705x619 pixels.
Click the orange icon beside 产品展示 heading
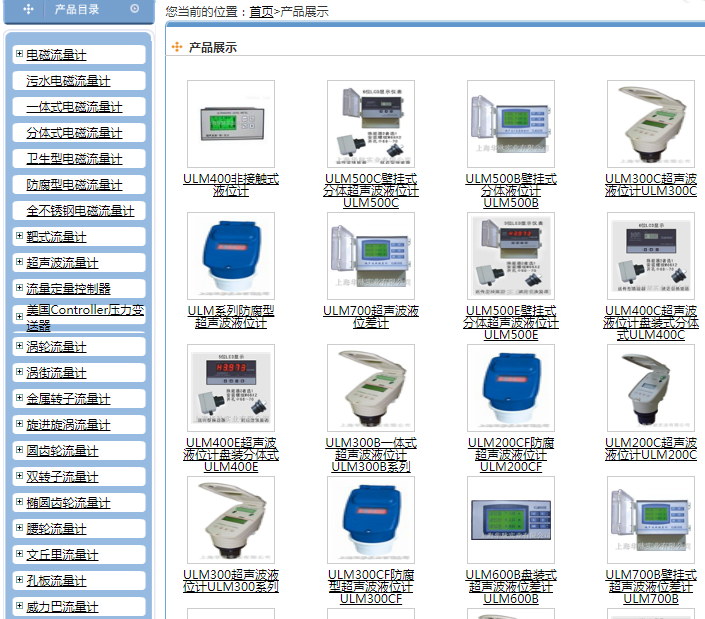177,47
